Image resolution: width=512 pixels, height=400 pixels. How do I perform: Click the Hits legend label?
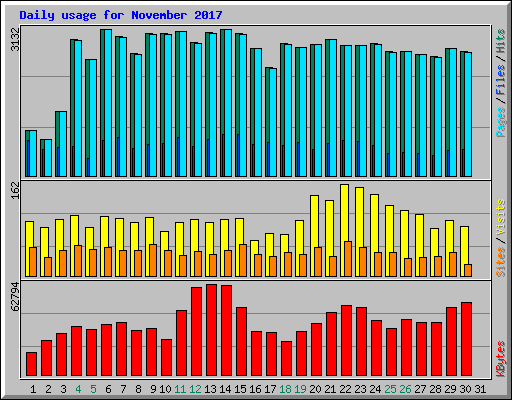point(500,41)
